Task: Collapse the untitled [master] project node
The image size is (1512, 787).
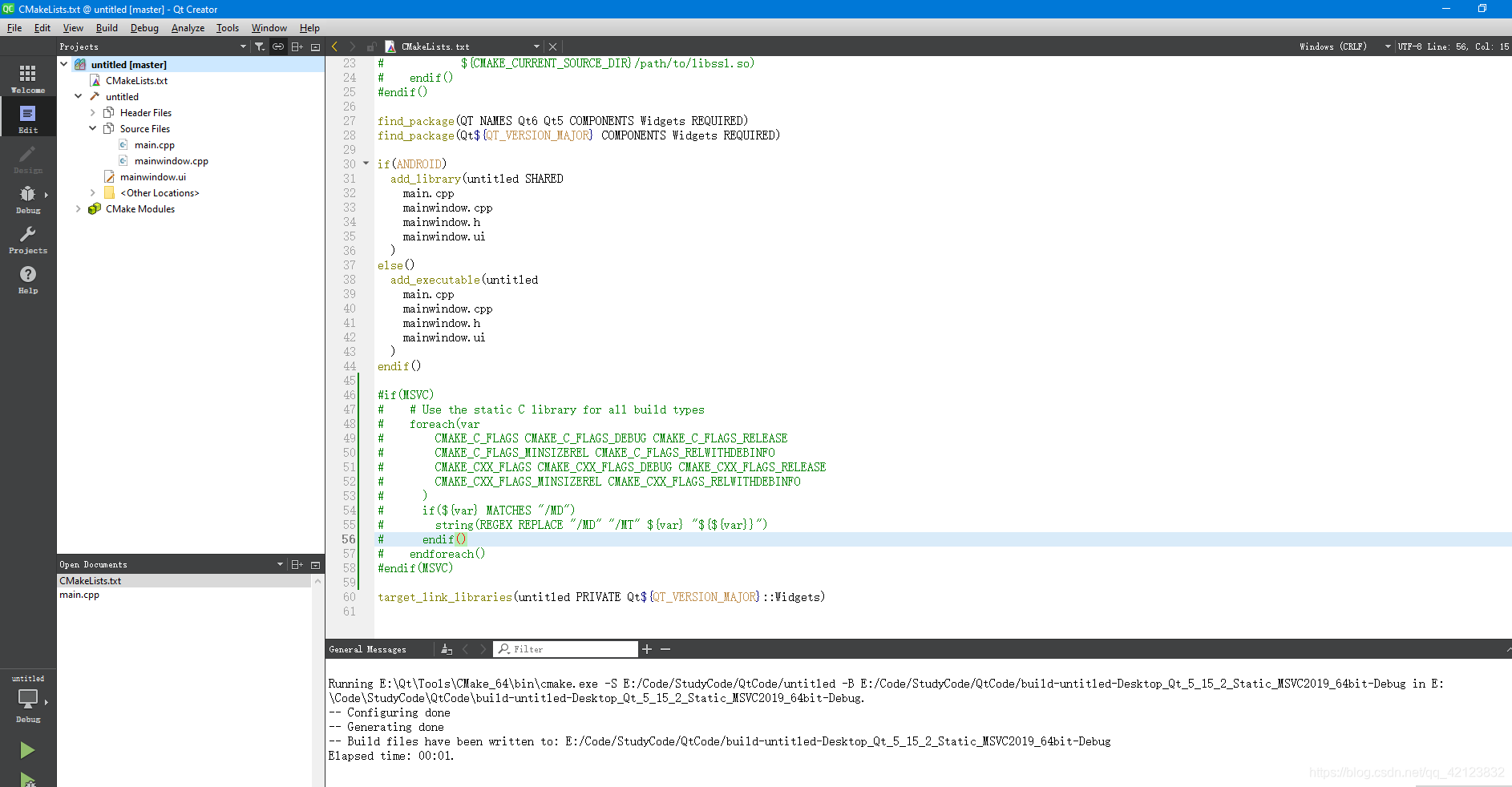Action: 63,64
